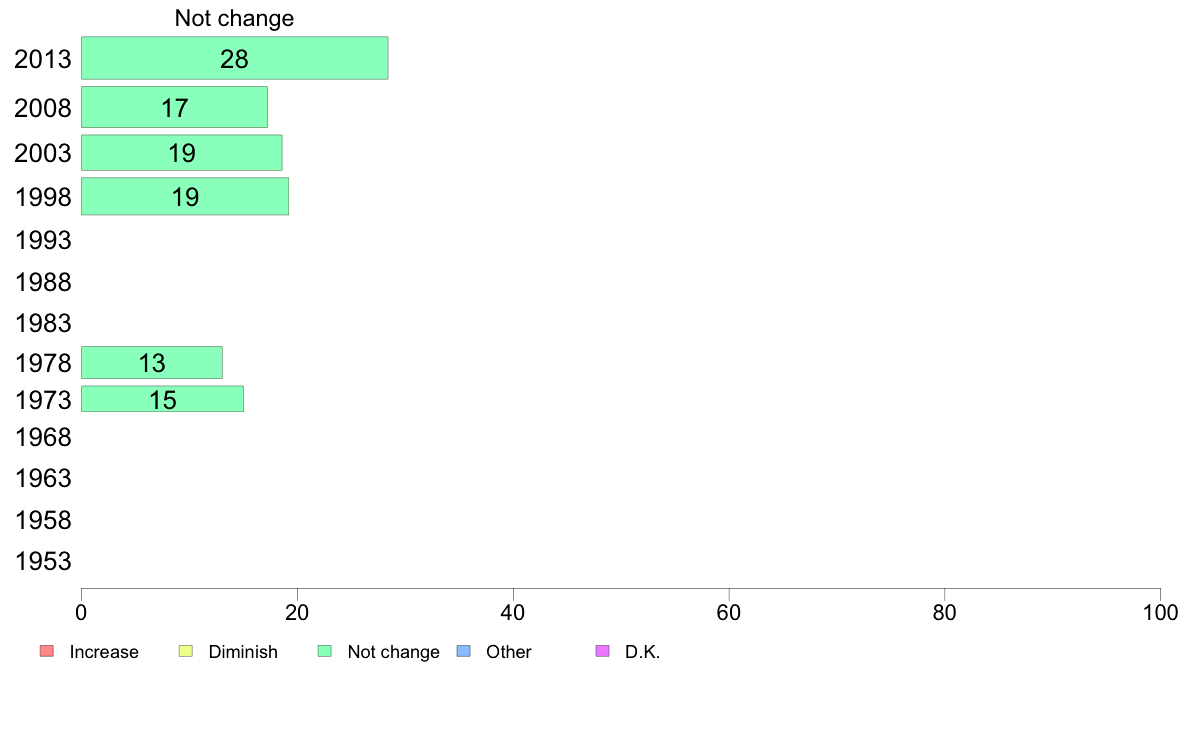Select the 2013 bar showing 28
The height and width of the screenshot is (736, 1188).
point(235,58)
